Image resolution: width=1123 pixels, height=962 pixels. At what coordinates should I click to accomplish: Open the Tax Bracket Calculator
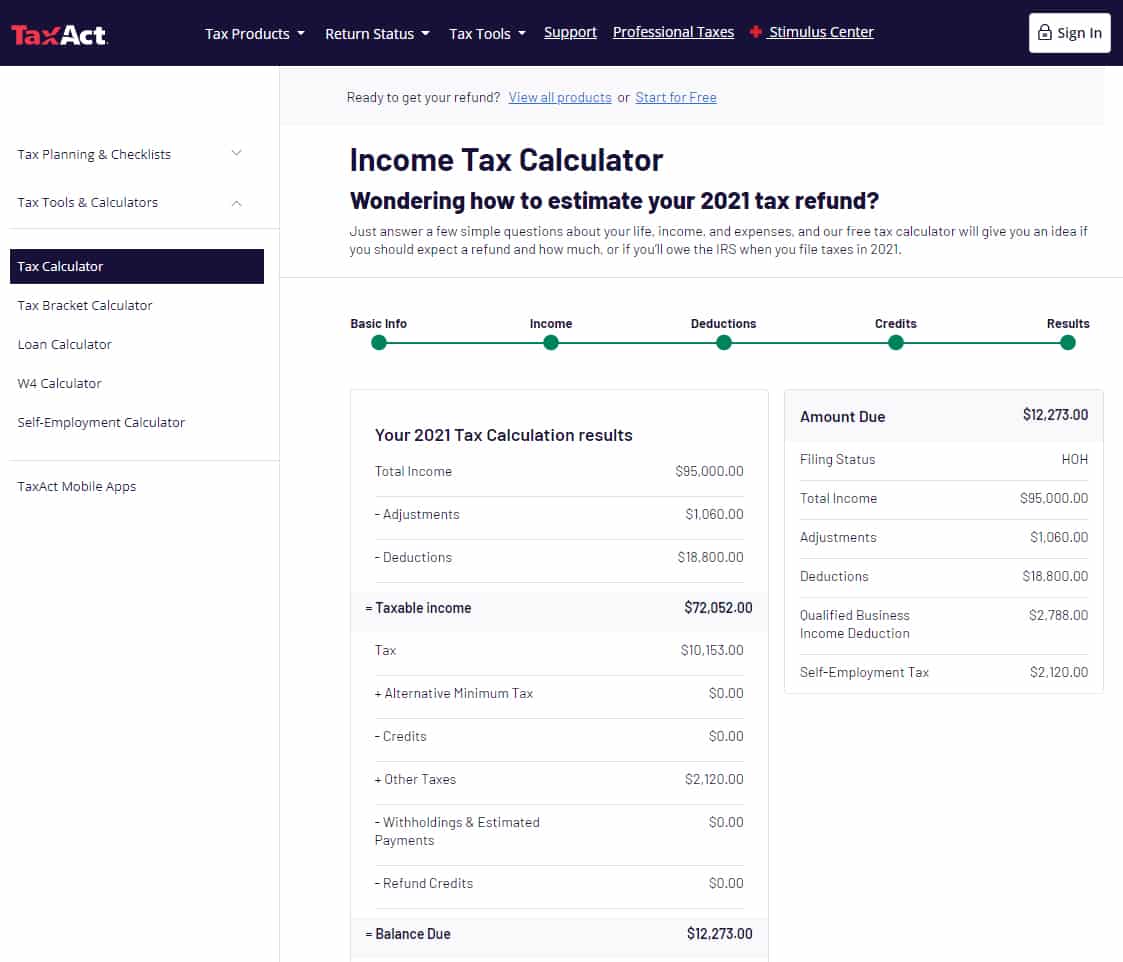click(85, 305)
